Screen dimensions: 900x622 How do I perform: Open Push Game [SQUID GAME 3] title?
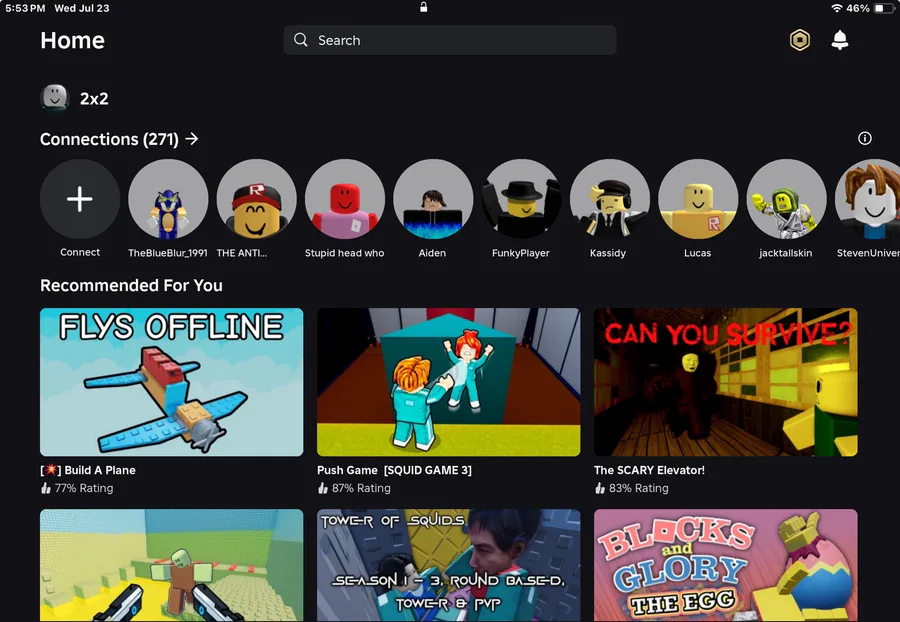pyautogui.click(x=394, y=470)
